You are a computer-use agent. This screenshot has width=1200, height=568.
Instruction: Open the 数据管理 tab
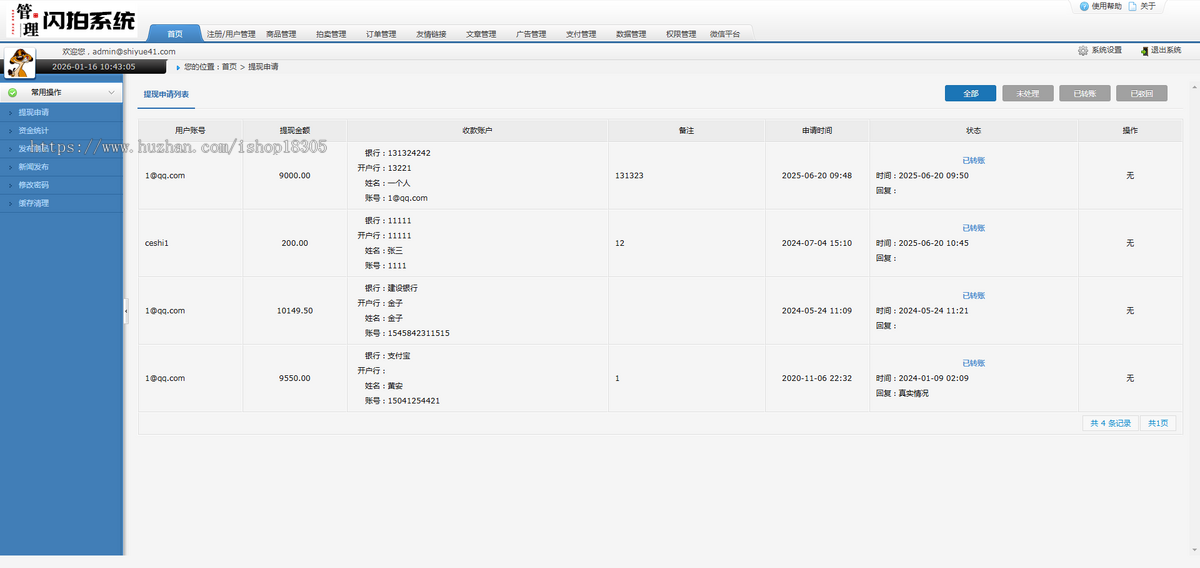tap(631, 34)
